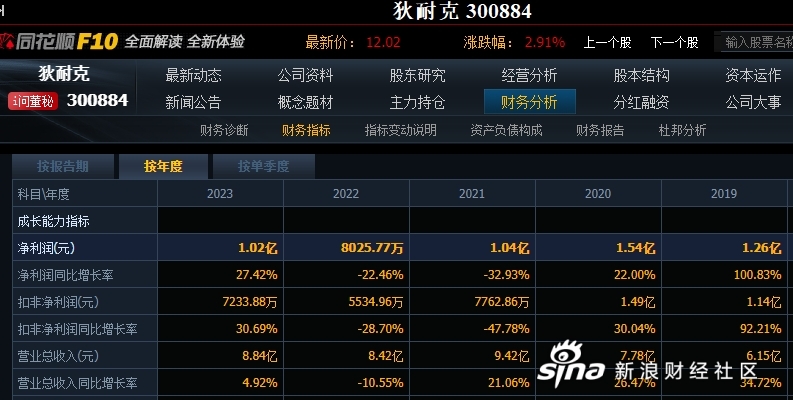Screen dimensions: 793x400
Task: Open 分红融资 section
Action: pos(641,102)
